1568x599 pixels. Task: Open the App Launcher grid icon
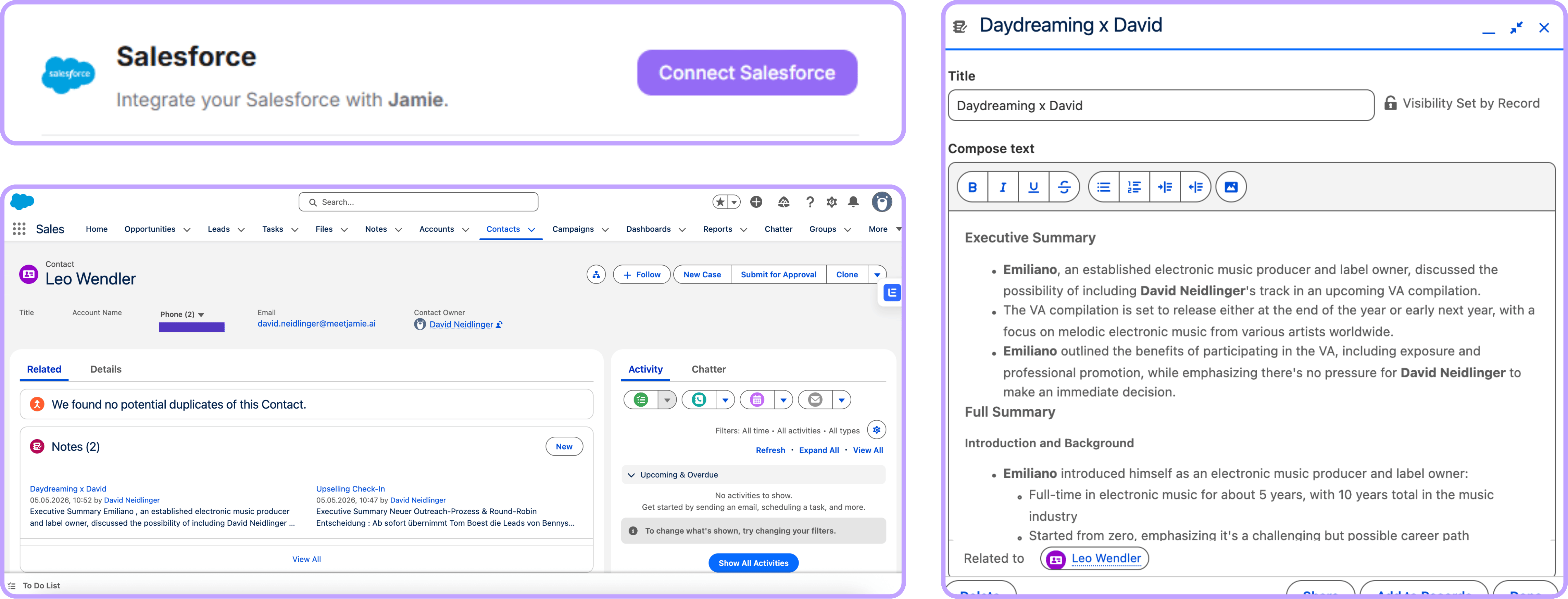coord(19,229)
